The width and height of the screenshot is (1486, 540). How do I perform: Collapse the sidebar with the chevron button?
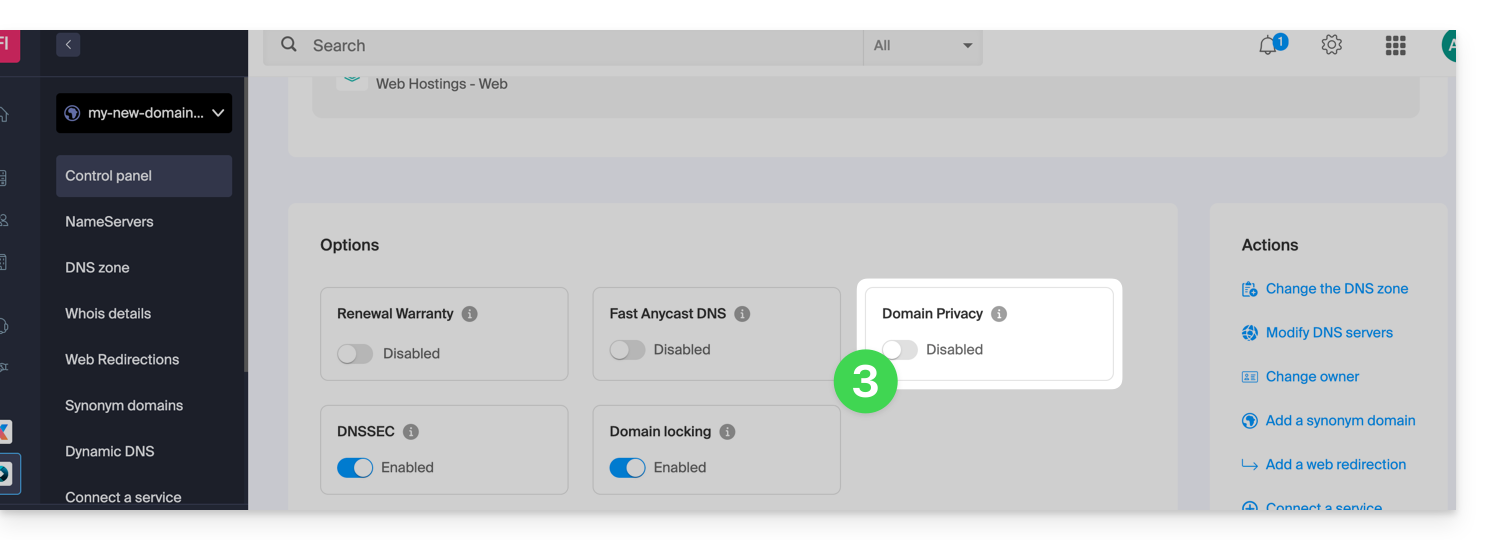(68, 44)
